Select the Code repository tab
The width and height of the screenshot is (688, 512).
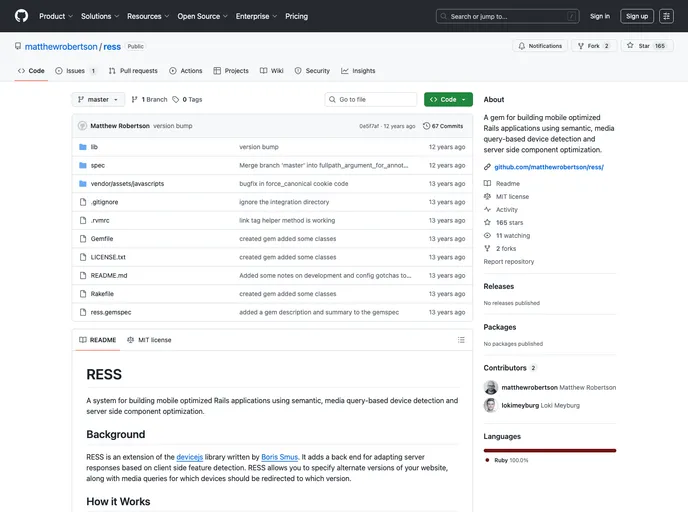(31, 71)
